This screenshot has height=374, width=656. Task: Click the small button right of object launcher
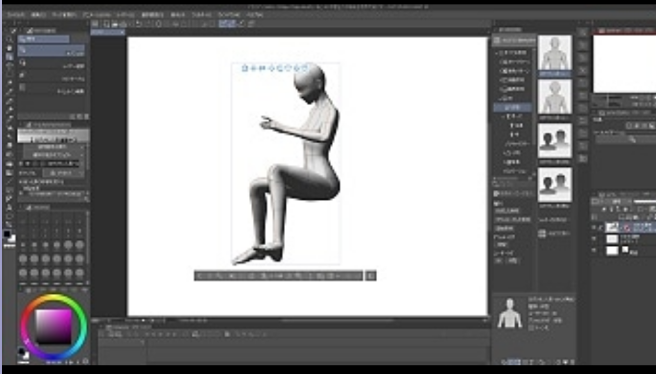[x=371, y=276]
